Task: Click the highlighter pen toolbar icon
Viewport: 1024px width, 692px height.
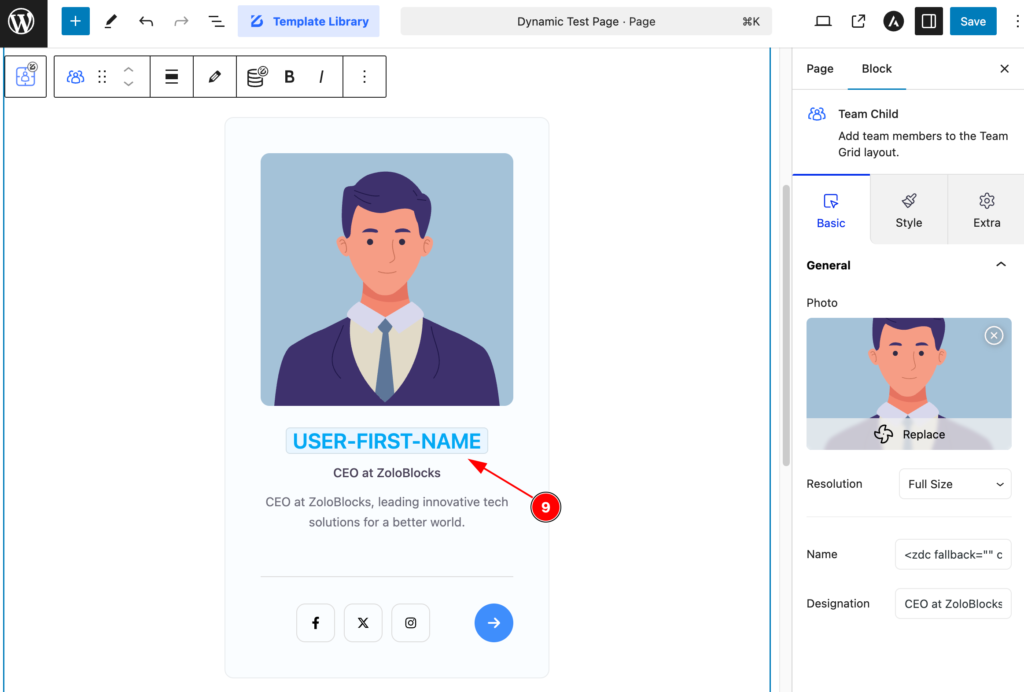Action: point(214,77)
